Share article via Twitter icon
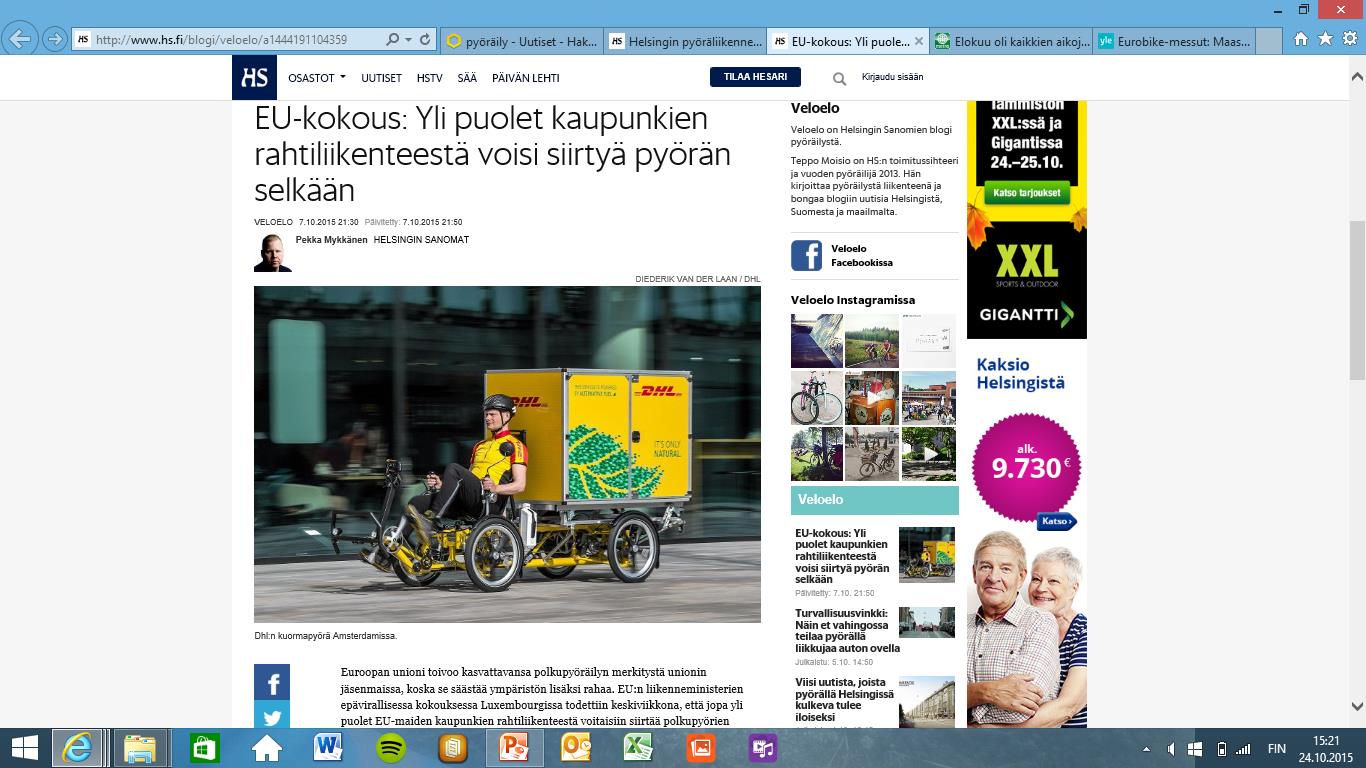This screenshot has height=768, width=1366. (272, 716)
